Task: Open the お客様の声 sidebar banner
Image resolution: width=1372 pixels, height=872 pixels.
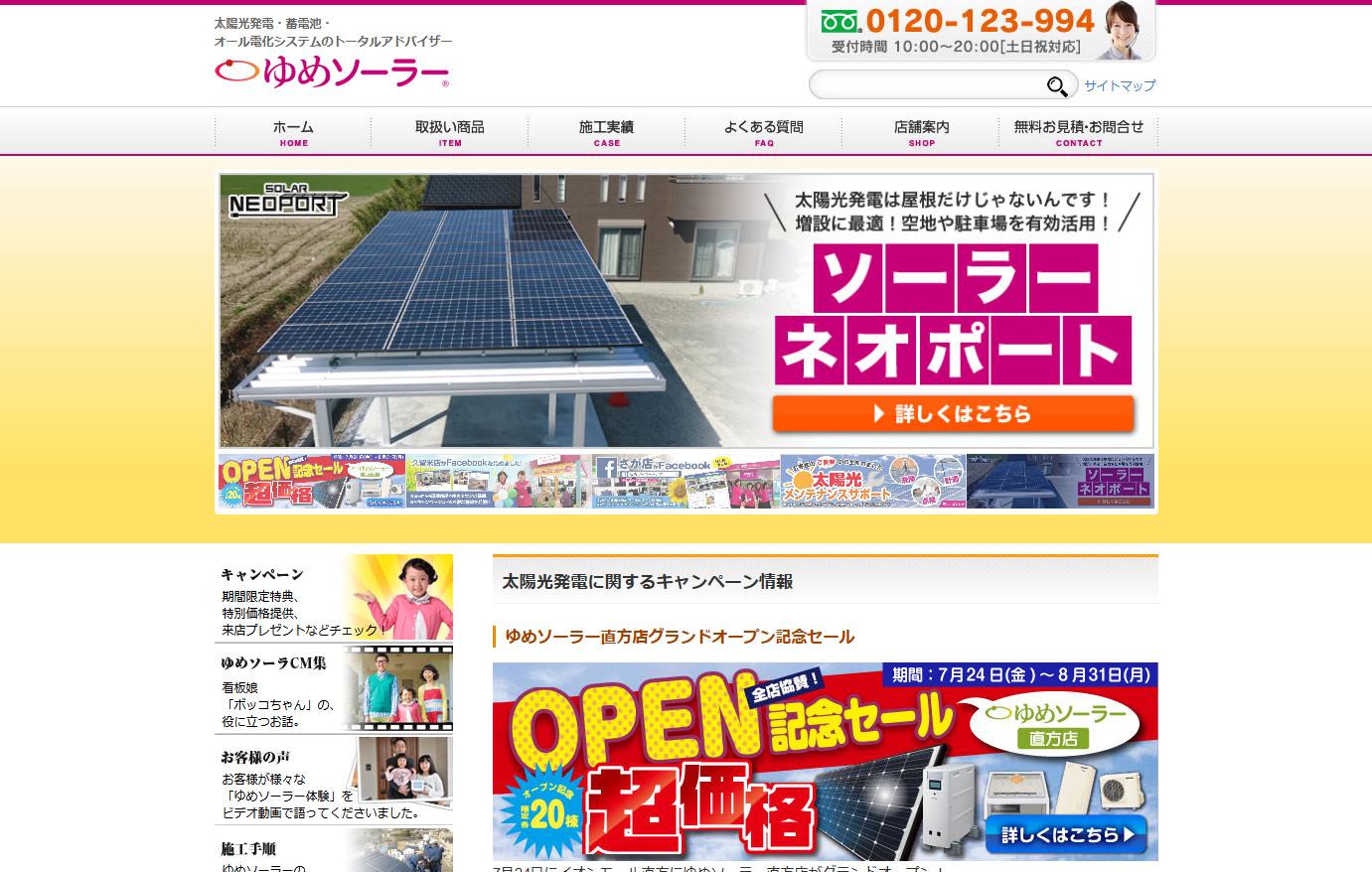Action: pyautogui.click(x=334, y=780)
